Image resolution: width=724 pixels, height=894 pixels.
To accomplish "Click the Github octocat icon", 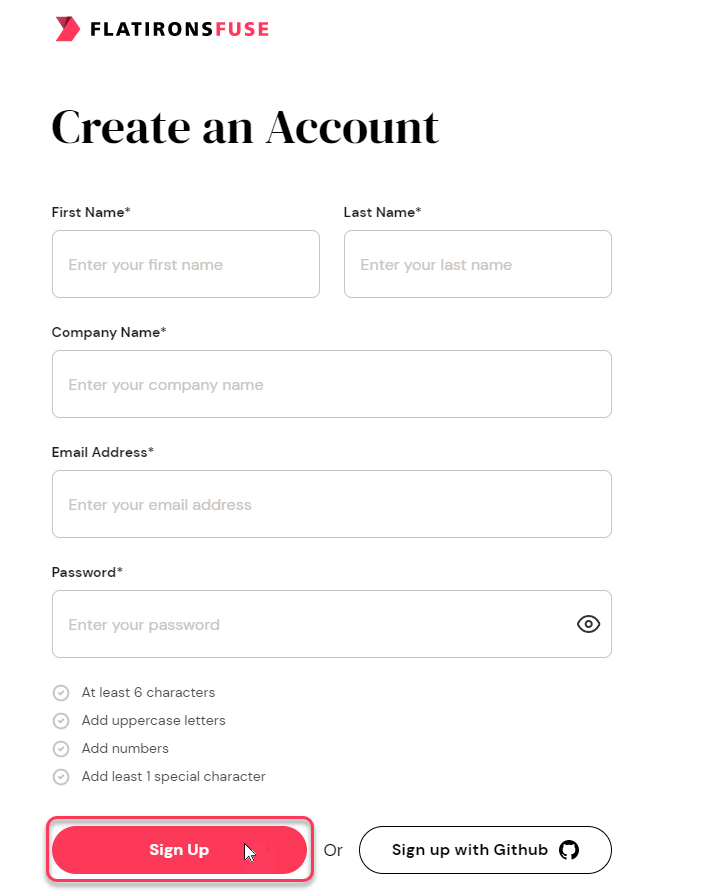I will click(x=569, y=850).
